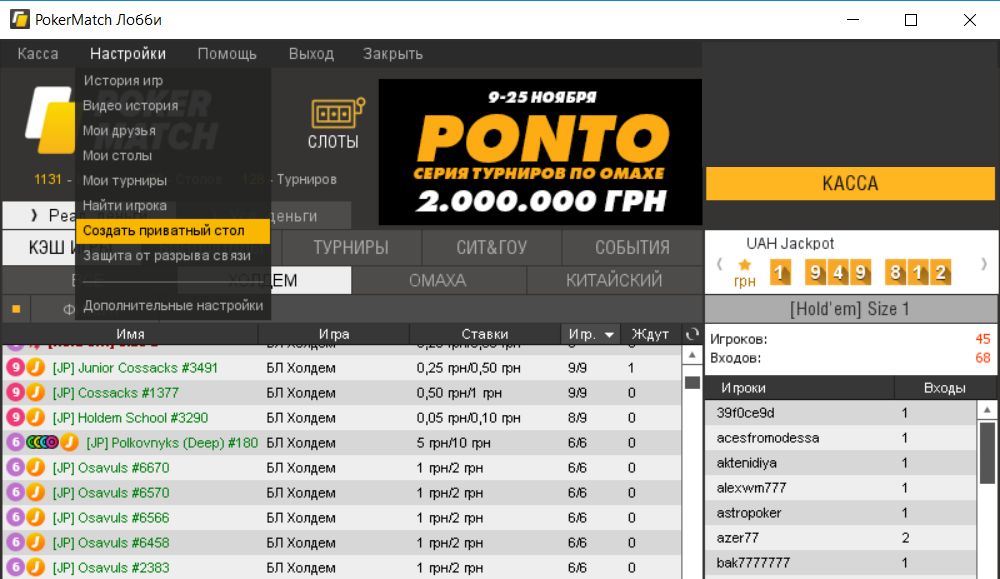Click the colored chips icon of Polkovnyks (Deep) #180
This screenshot has height=579, width=1000.
(x=43, y=442)
